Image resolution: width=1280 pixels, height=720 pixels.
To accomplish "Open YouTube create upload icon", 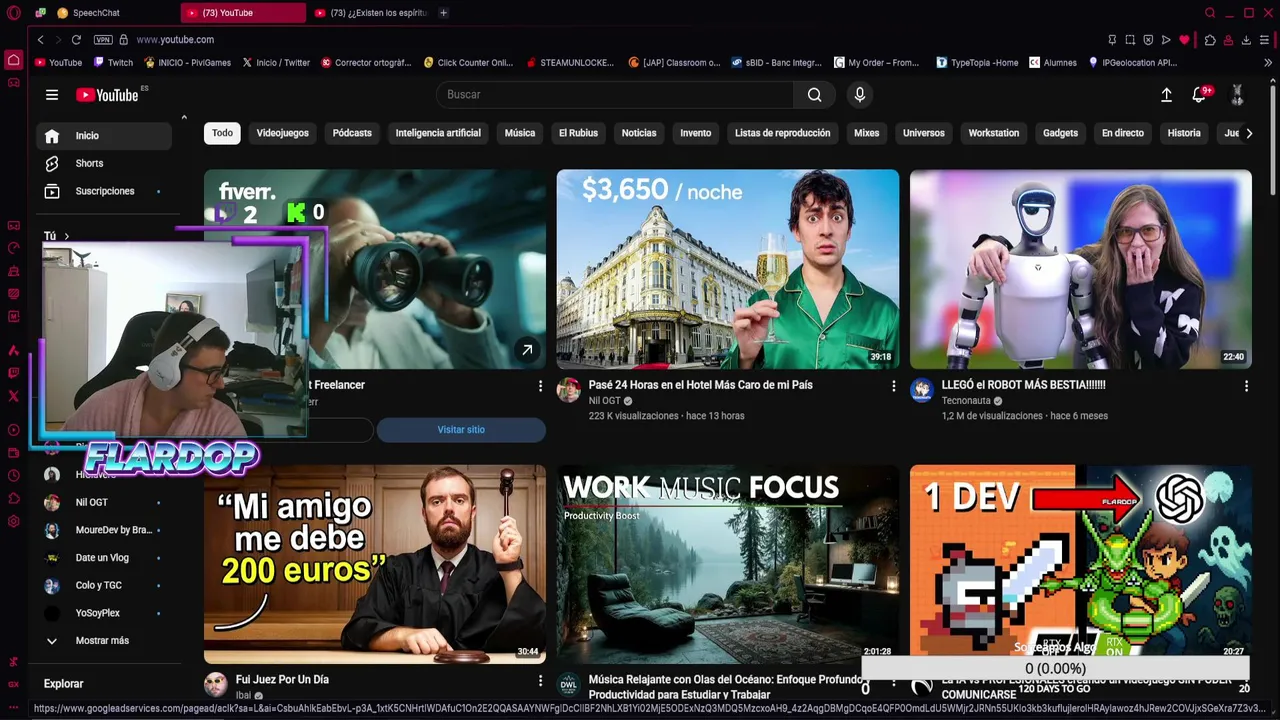I will (x=1166, y=95).
